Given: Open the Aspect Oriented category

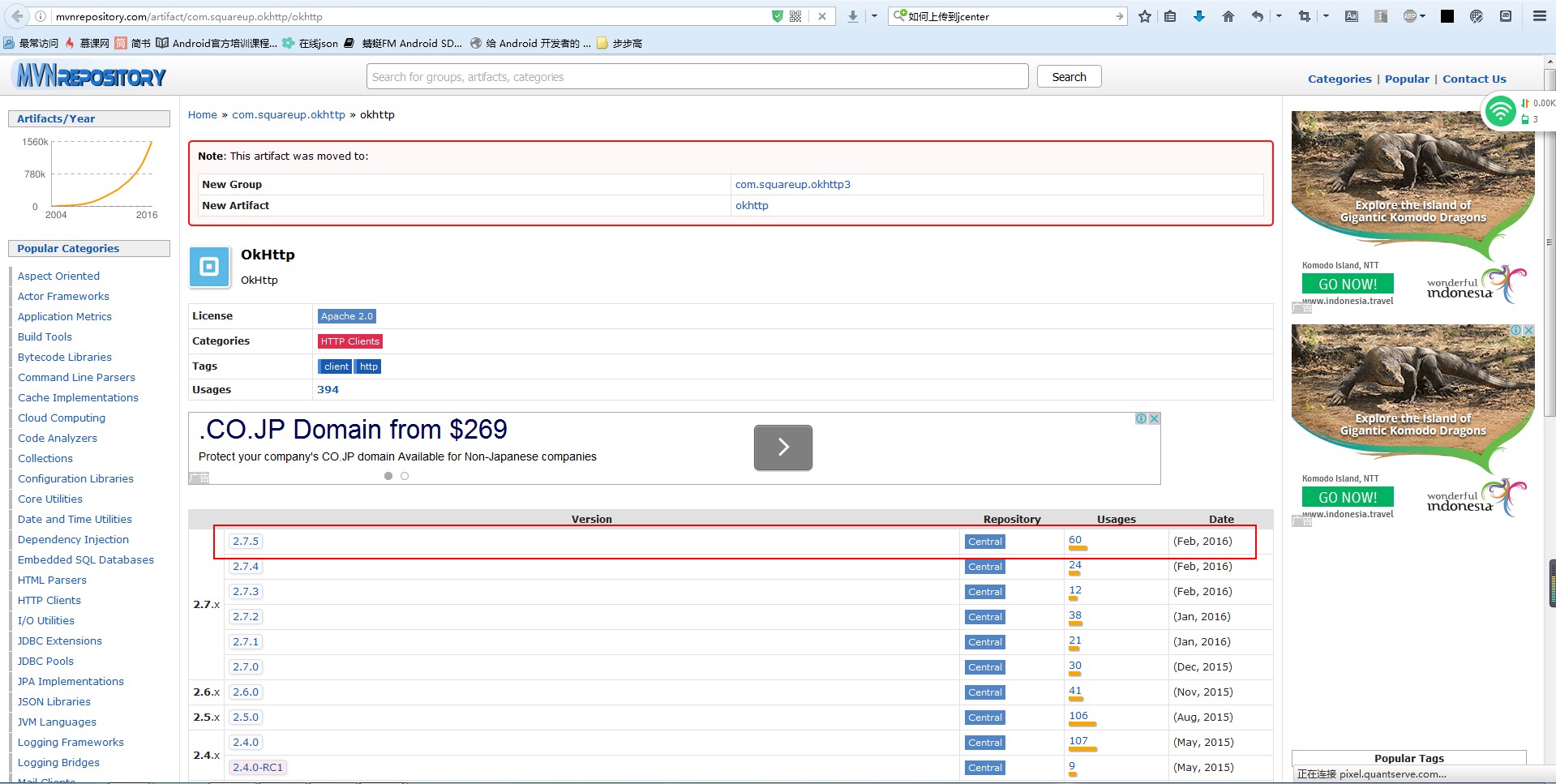Looking at the screenshot, I should pos(58,276).
